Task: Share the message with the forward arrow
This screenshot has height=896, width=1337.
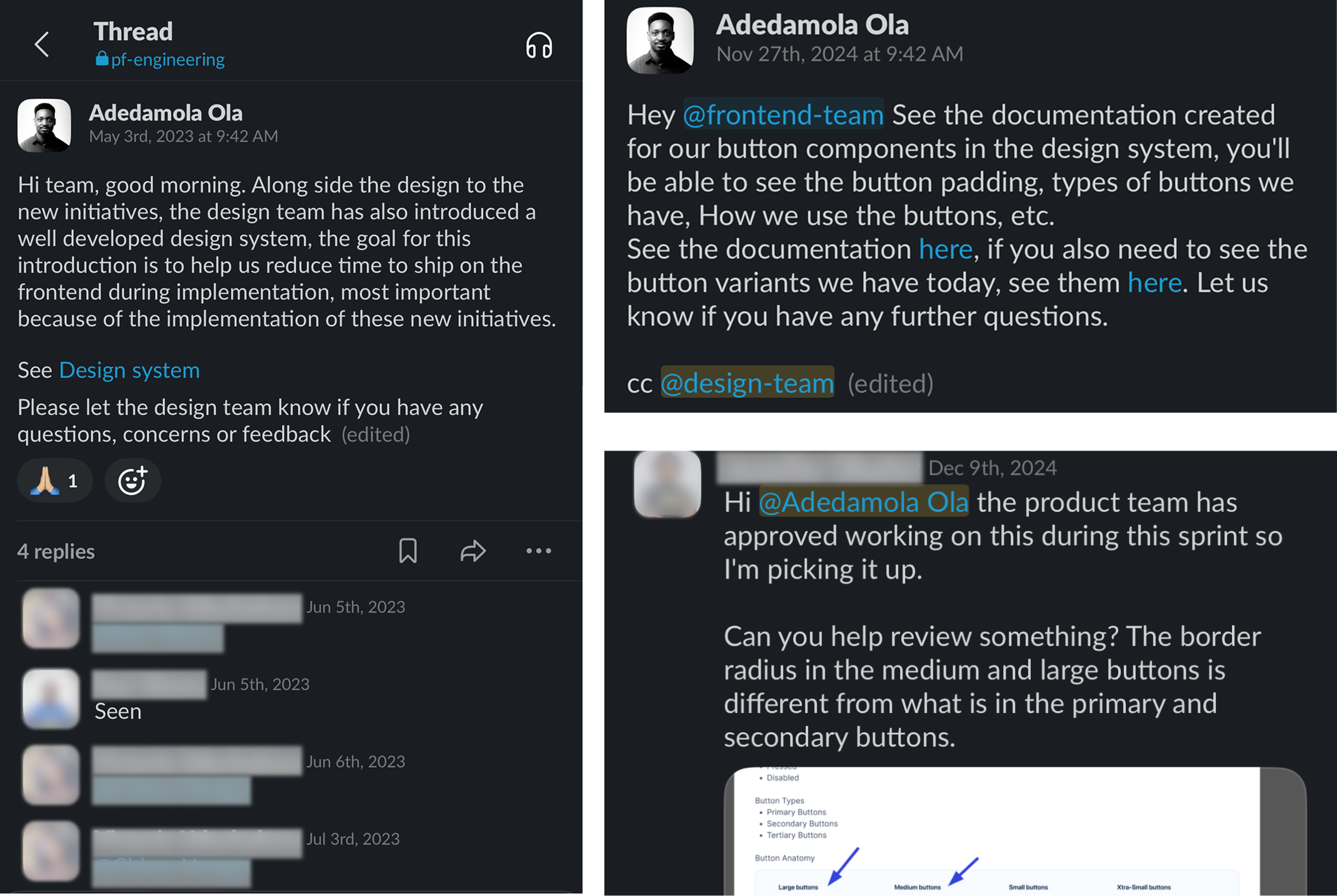Action: [473, 551]
